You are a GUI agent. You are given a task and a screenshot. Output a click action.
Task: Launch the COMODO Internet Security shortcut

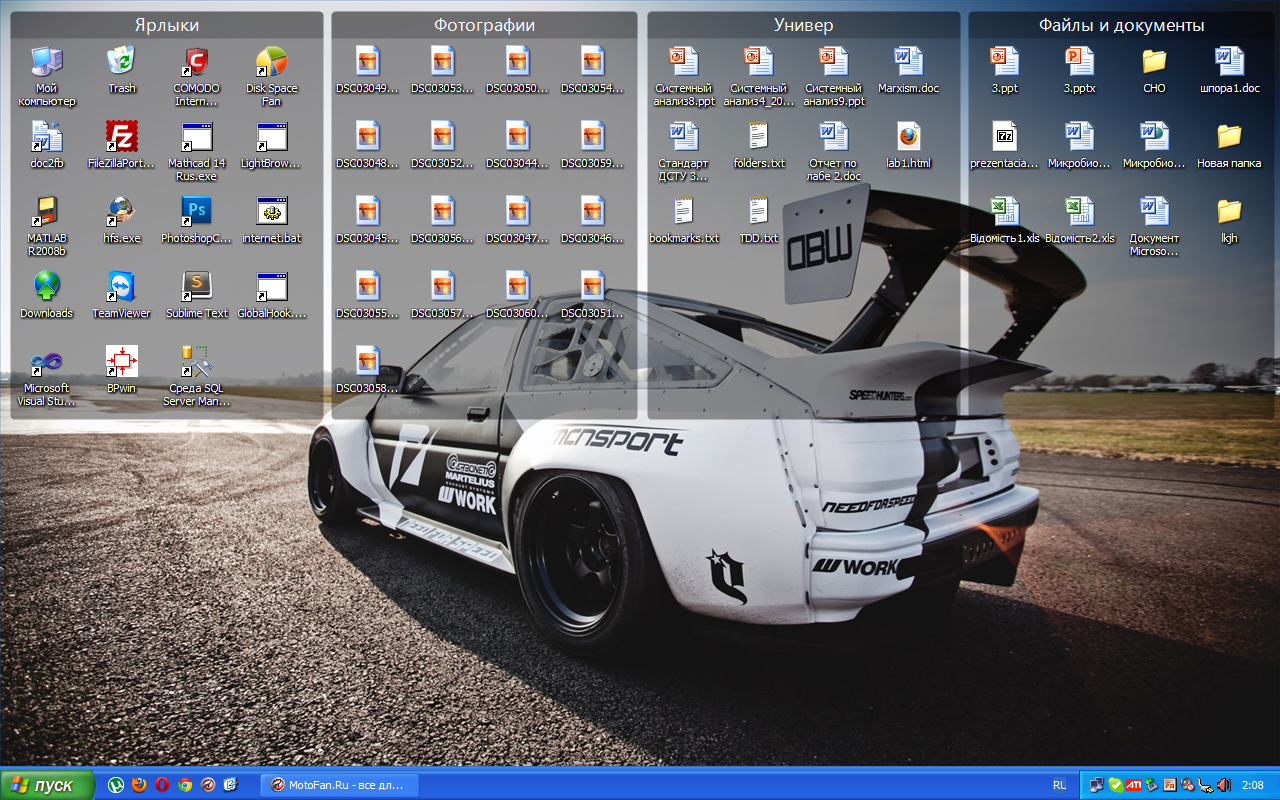pos(197,62)
